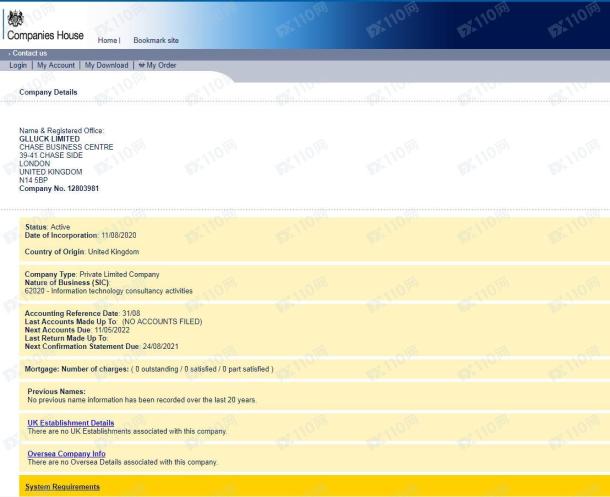
Task: Click the Companies House title text
Action: tap(46, 35)
